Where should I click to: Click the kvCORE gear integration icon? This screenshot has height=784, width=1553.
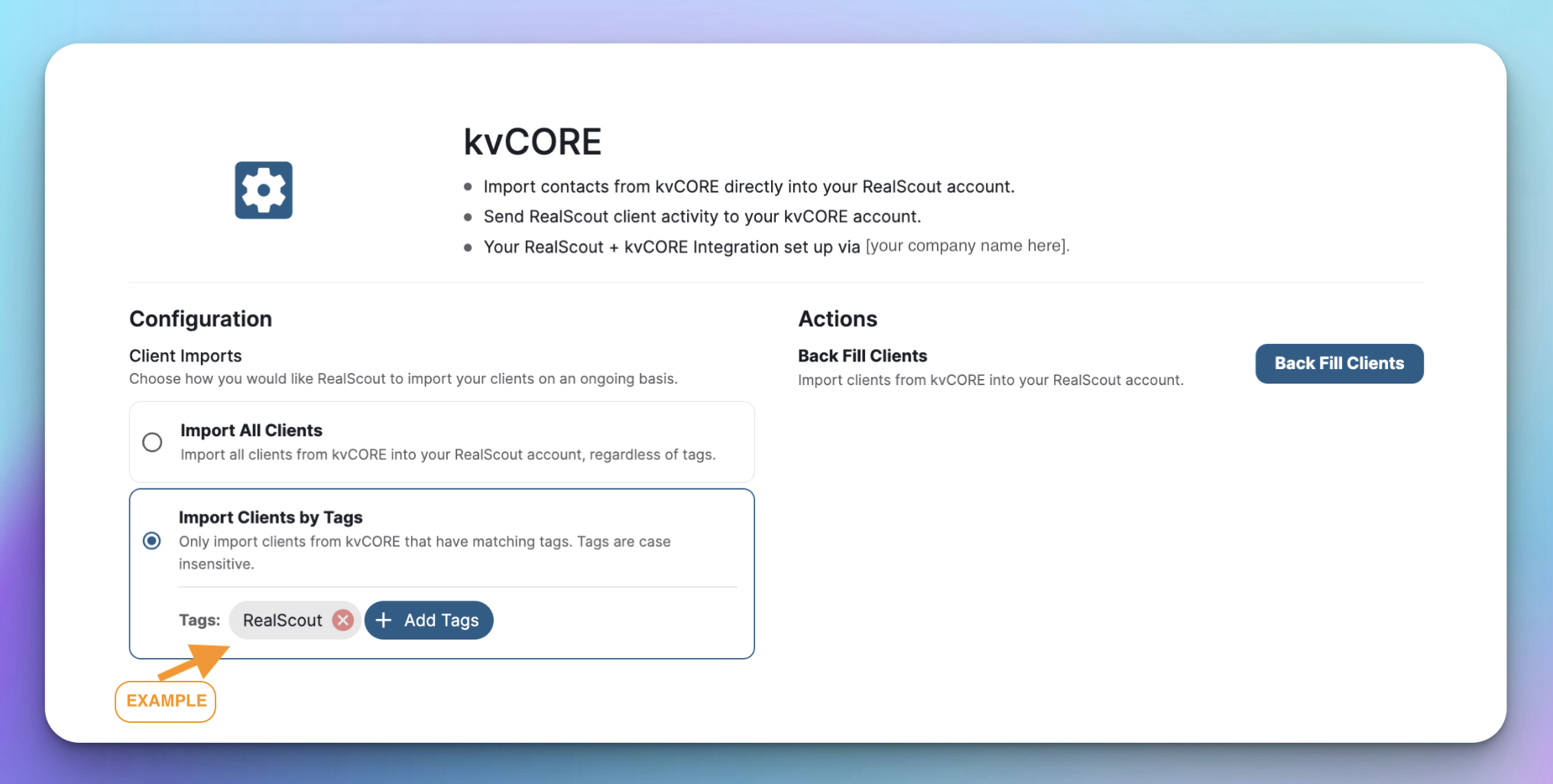point(264,190)
